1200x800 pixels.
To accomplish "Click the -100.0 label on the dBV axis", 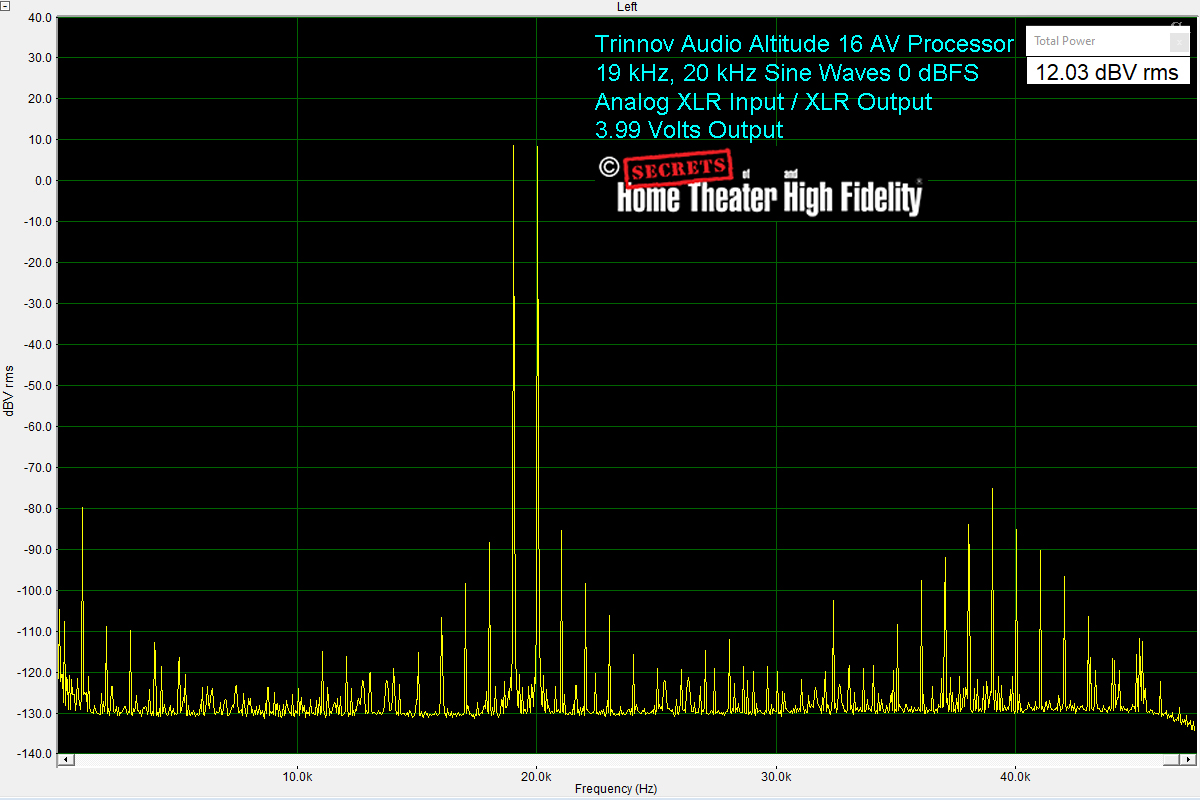I will (x=33, y=591).
